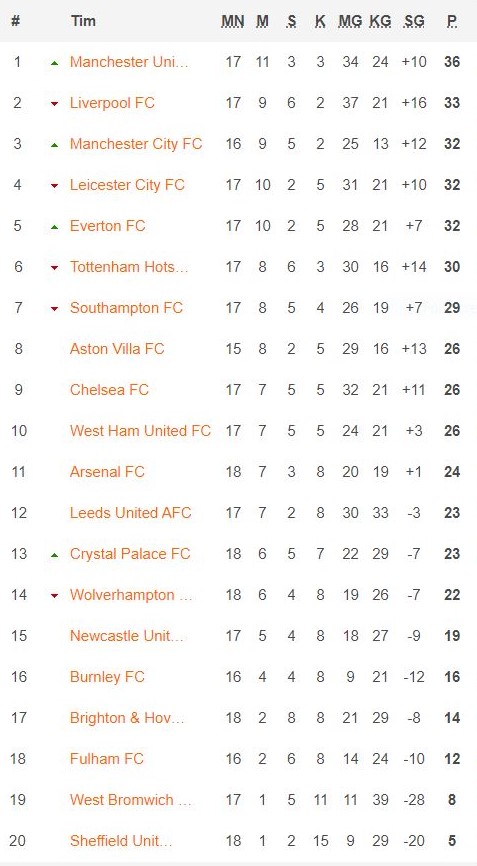The image size is (477, 866).
Task: Click the red down arrow beside Wolverhampton
Action: [x=54, y=596]
